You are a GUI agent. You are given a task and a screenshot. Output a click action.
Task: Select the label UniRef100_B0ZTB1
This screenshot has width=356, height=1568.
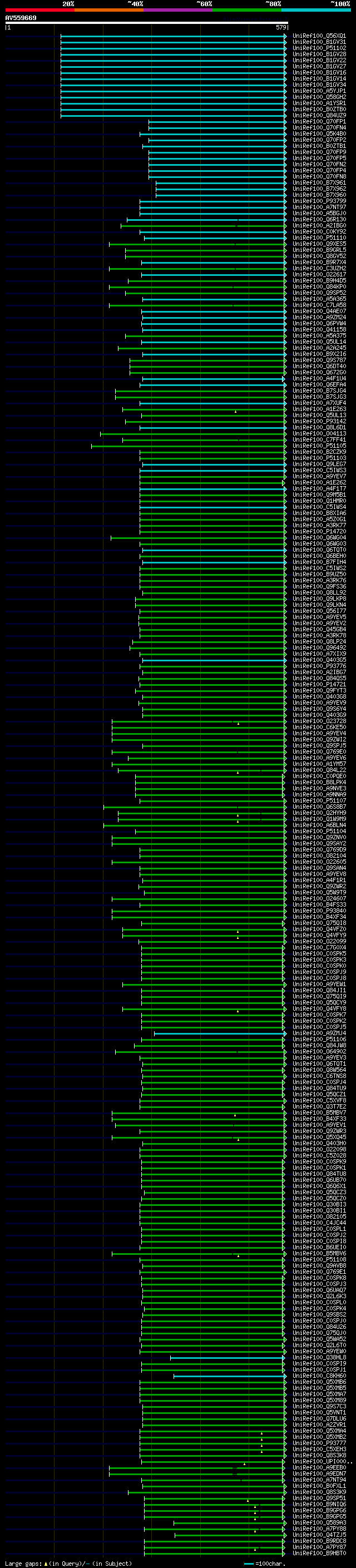(x=319, y=146)
